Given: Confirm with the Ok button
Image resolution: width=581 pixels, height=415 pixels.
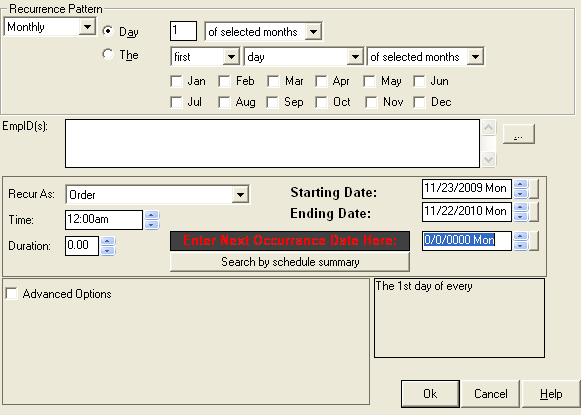Looking at the screenshot, I should click(x=430, y=394).
